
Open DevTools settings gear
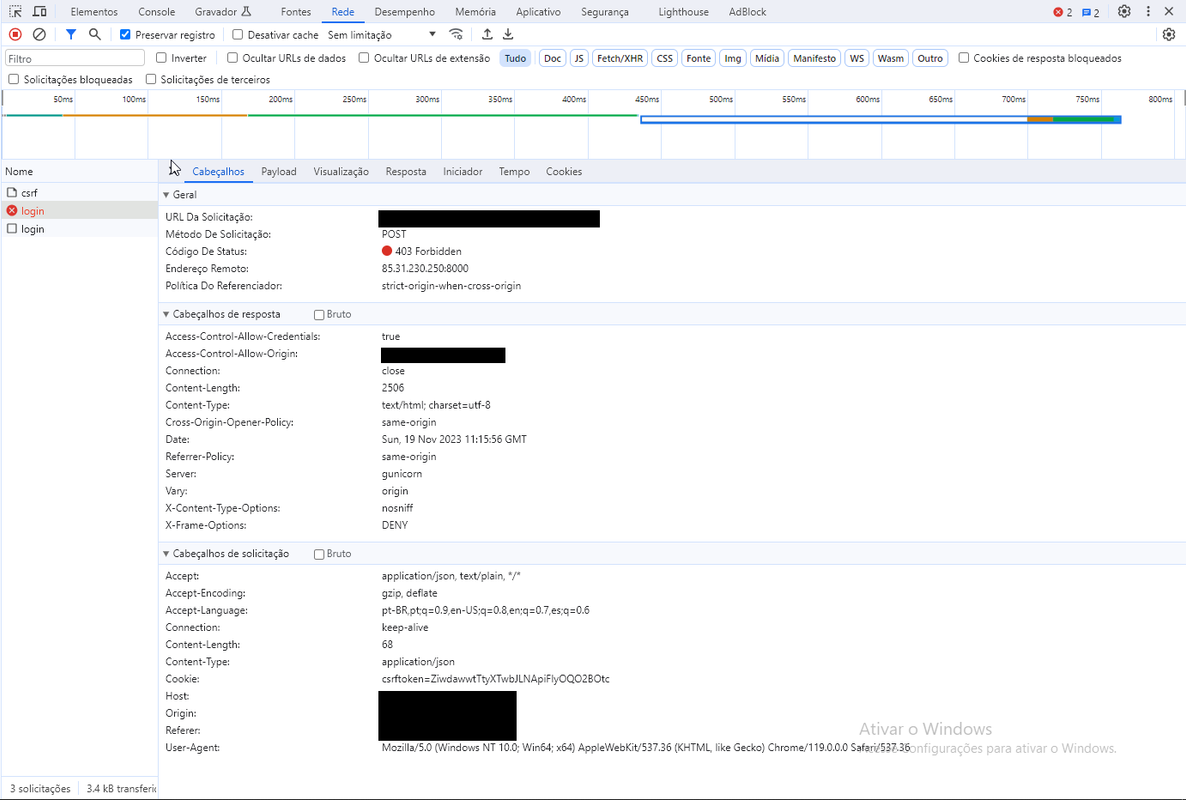coord(1124,11)
